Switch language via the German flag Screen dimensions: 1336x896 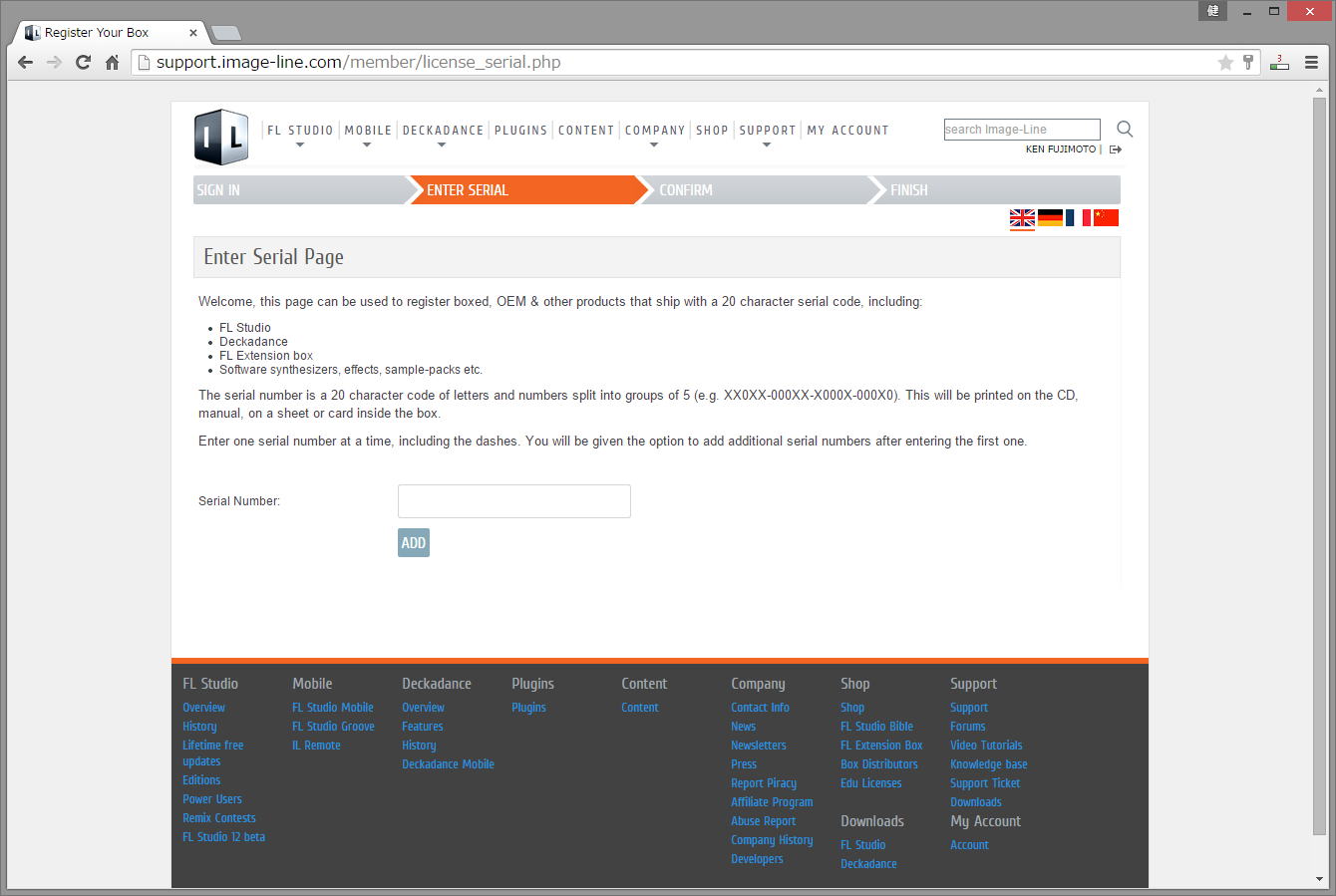[1050, 218]
